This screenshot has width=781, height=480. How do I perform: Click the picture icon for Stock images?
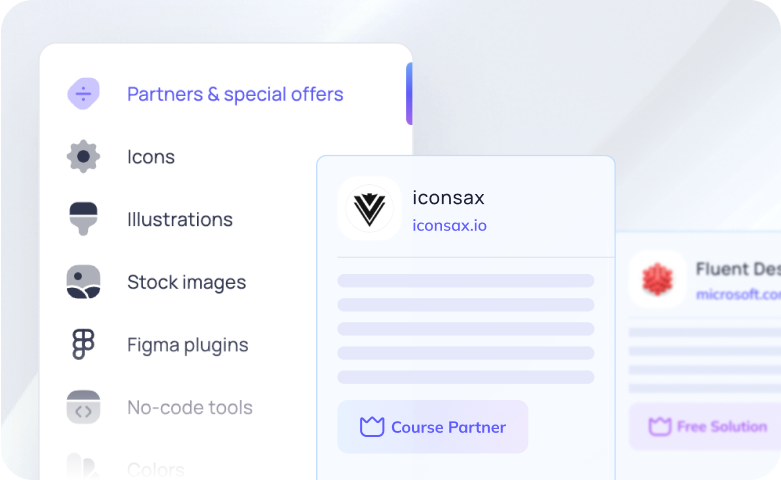click(x=83, y=282)
